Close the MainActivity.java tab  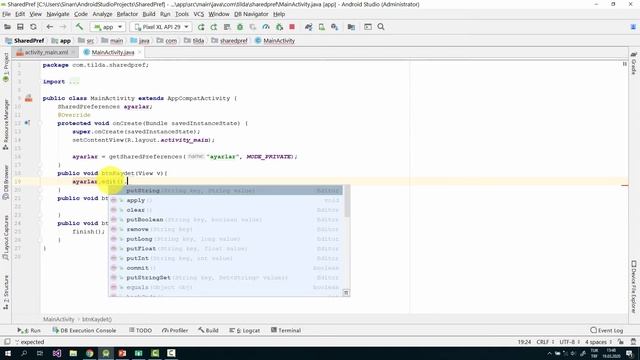pos(140,52)
